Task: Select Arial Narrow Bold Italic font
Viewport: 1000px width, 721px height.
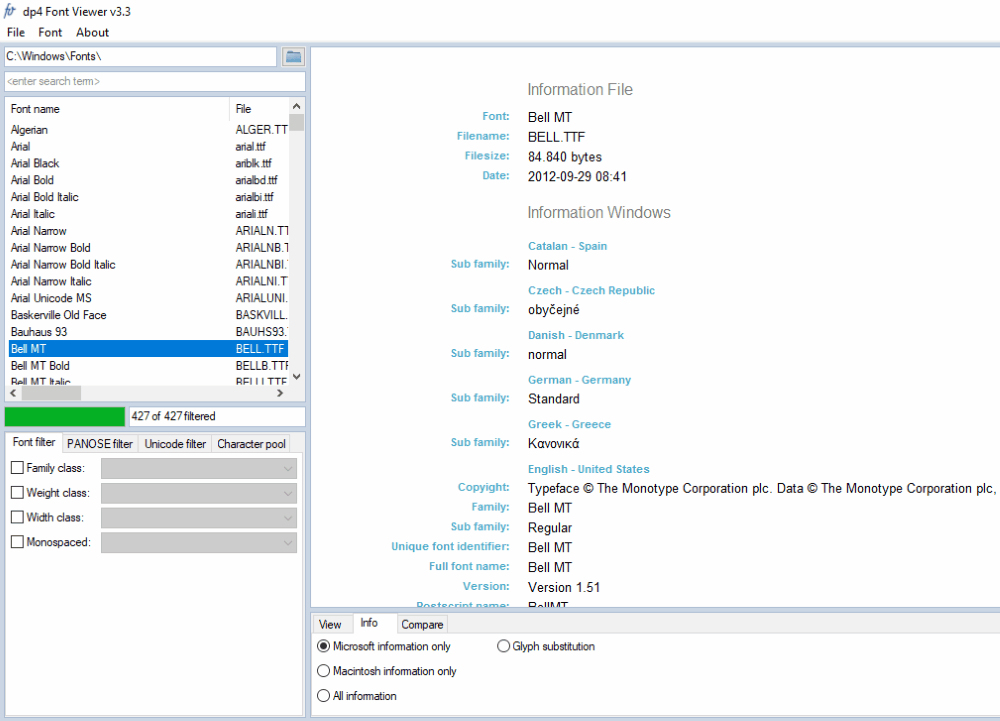Action: point(148,265)
